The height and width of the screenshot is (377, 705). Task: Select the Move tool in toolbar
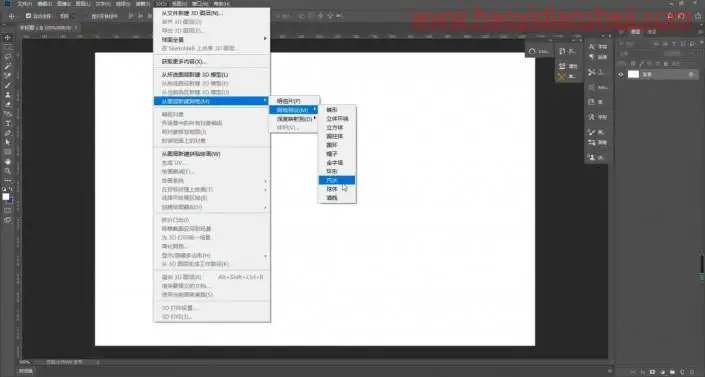[8, 37]
